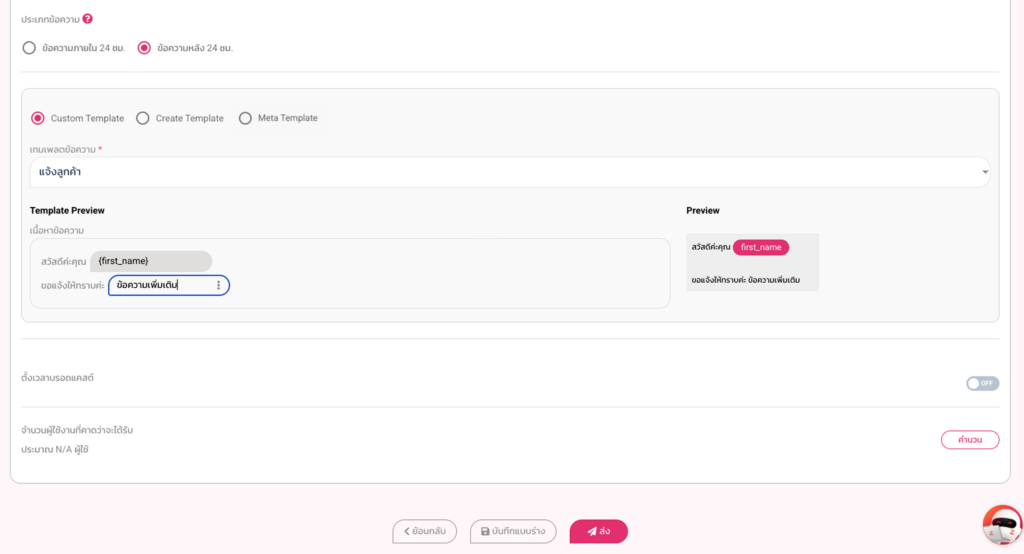Open the three-dot menu in the message field
The image size is (1024, 554).
[x=219, y=285]
